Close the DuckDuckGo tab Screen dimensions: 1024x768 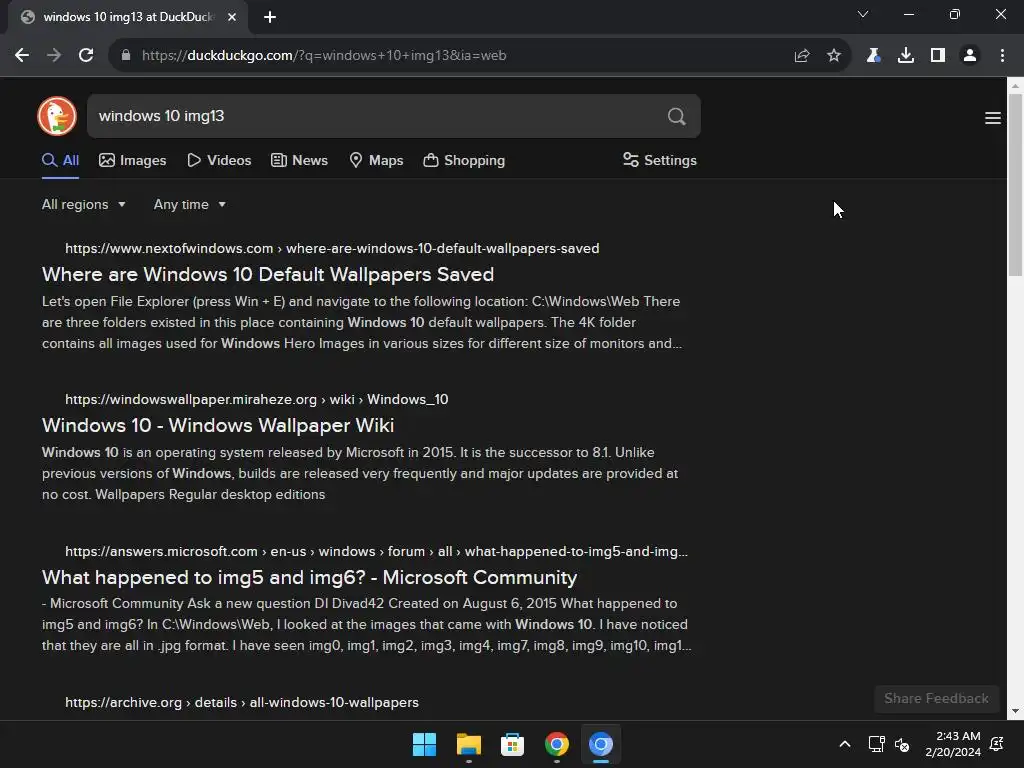(x=232, y=17)
